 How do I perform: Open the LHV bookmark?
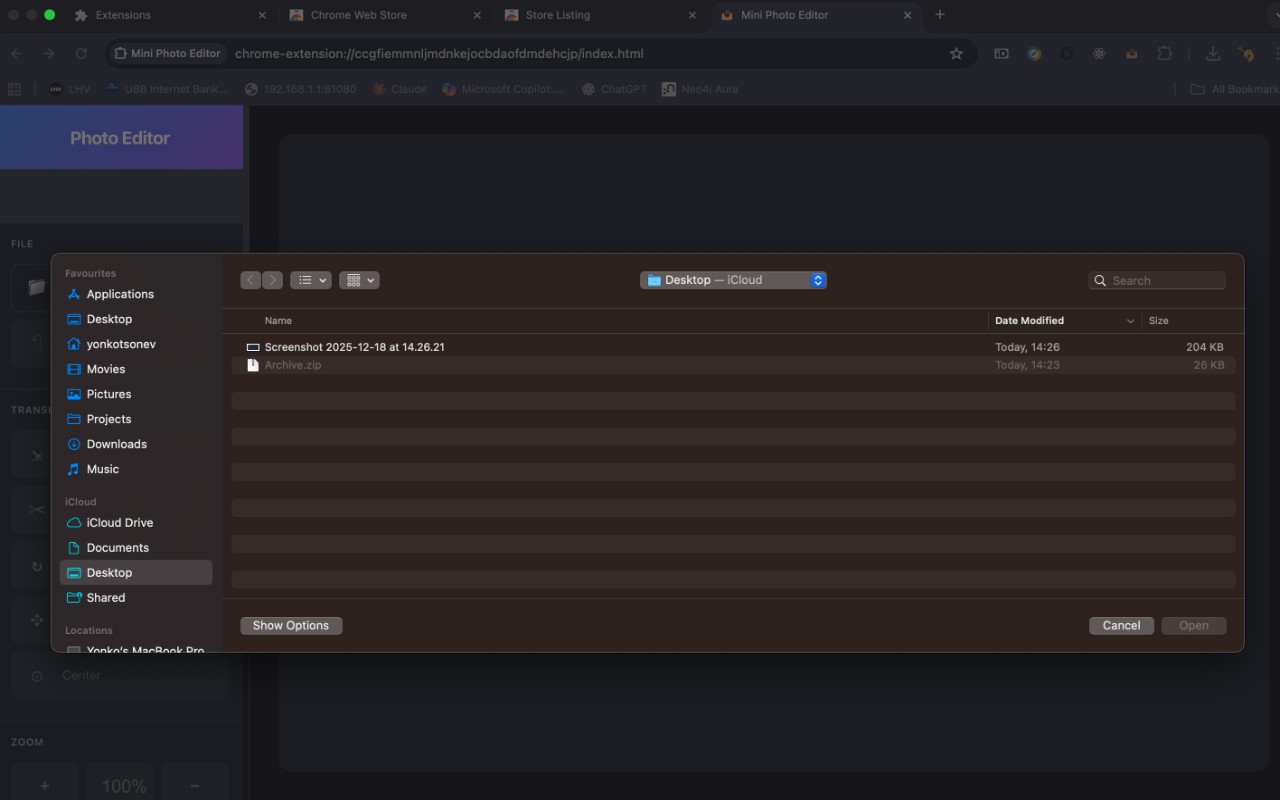point(69,89)
